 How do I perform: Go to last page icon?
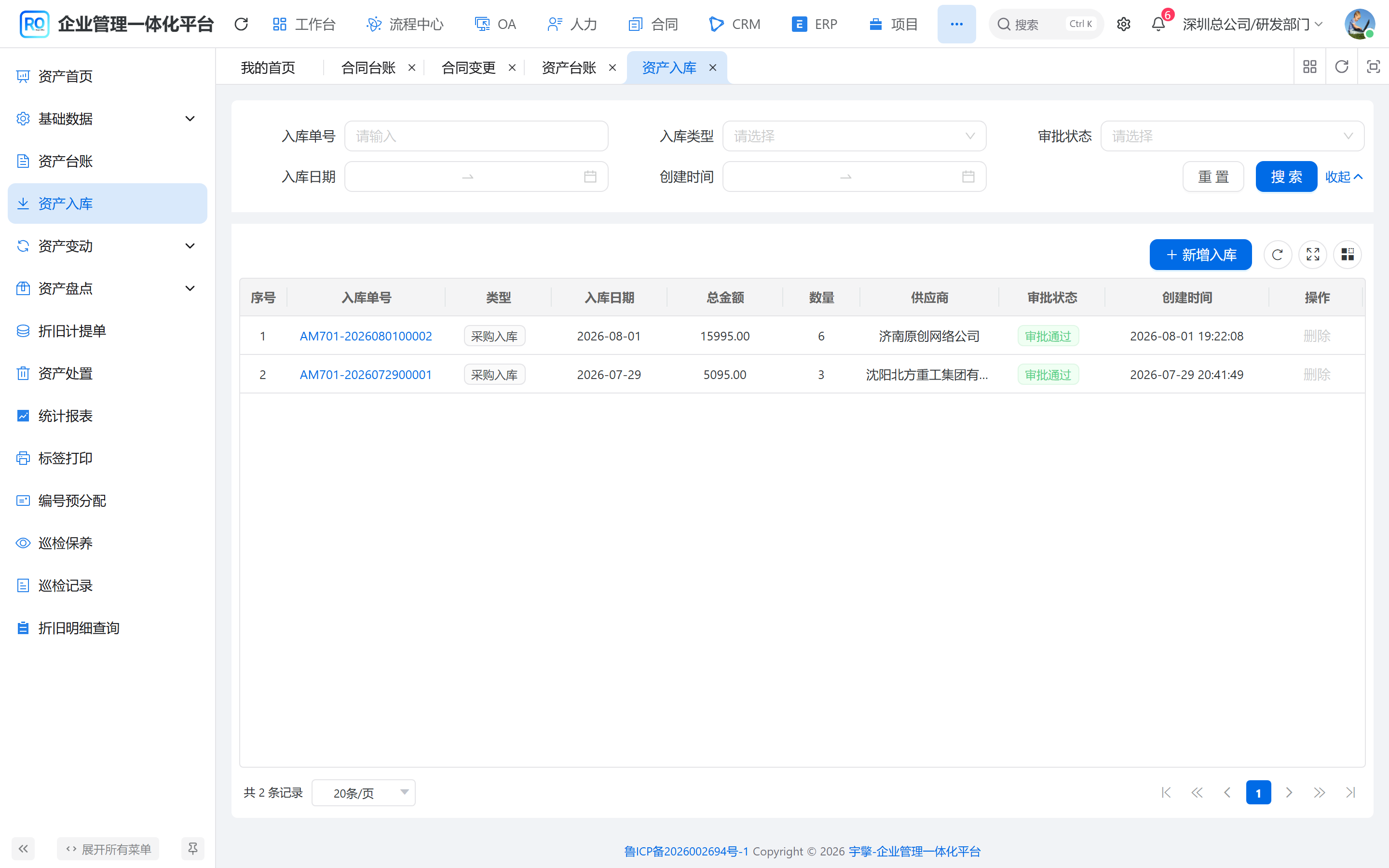[1350, 792]
